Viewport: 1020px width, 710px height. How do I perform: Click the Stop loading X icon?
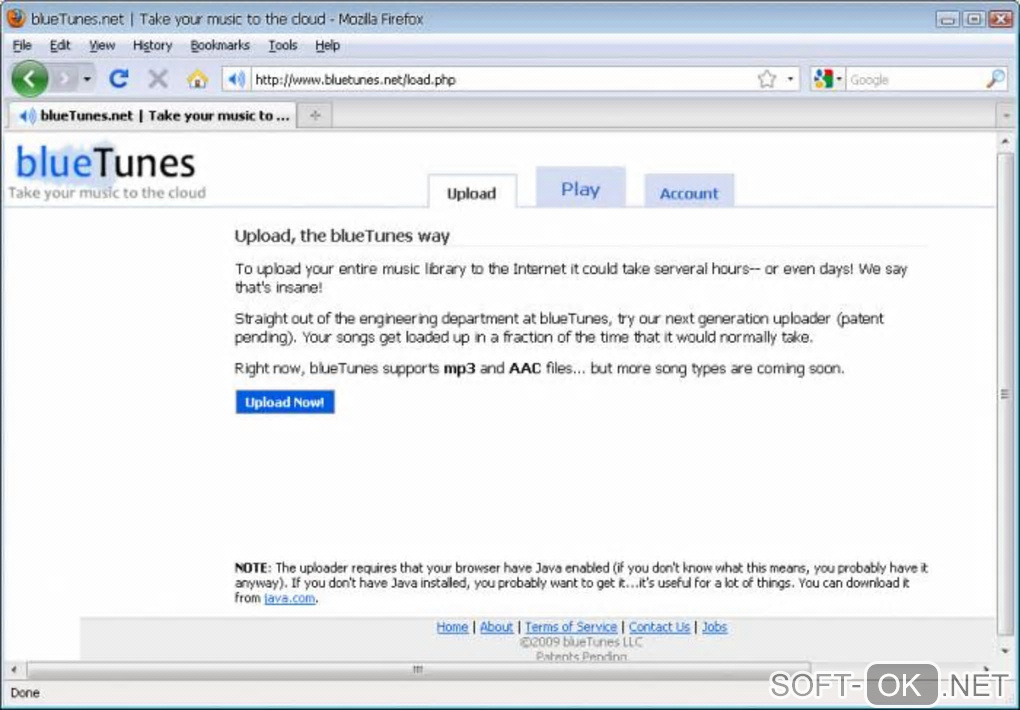tap(157, 79)
